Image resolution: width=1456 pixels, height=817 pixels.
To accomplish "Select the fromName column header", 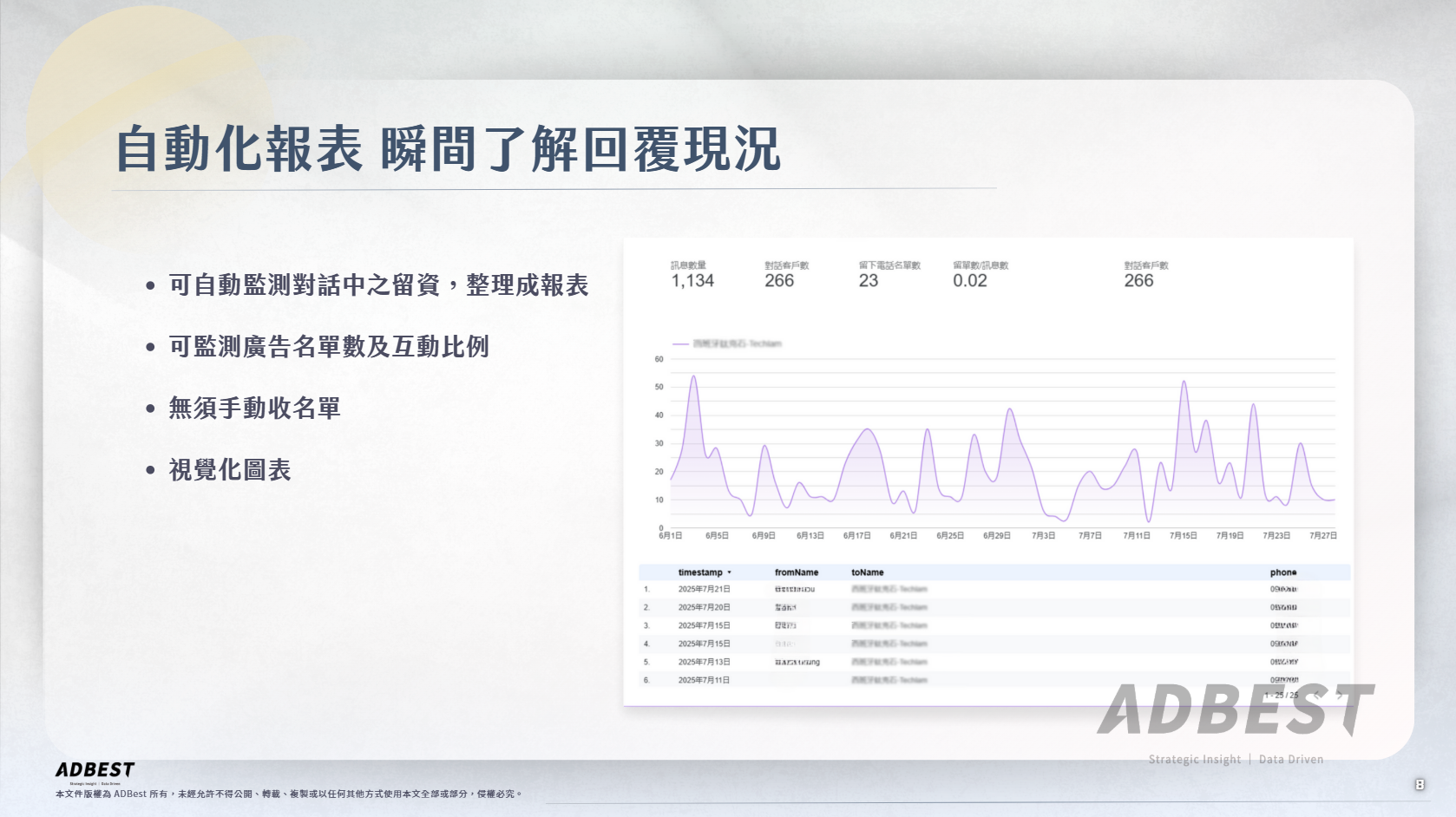I will pyautogui.click(x=796, y=572).
